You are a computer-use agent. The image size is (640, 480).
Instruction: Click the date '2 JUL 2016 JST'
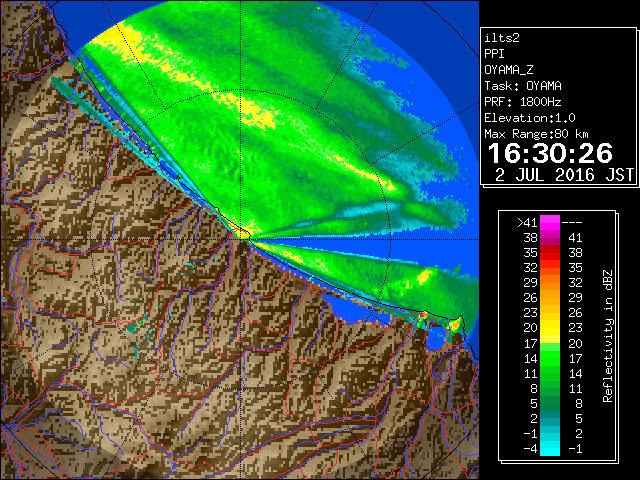564,175
